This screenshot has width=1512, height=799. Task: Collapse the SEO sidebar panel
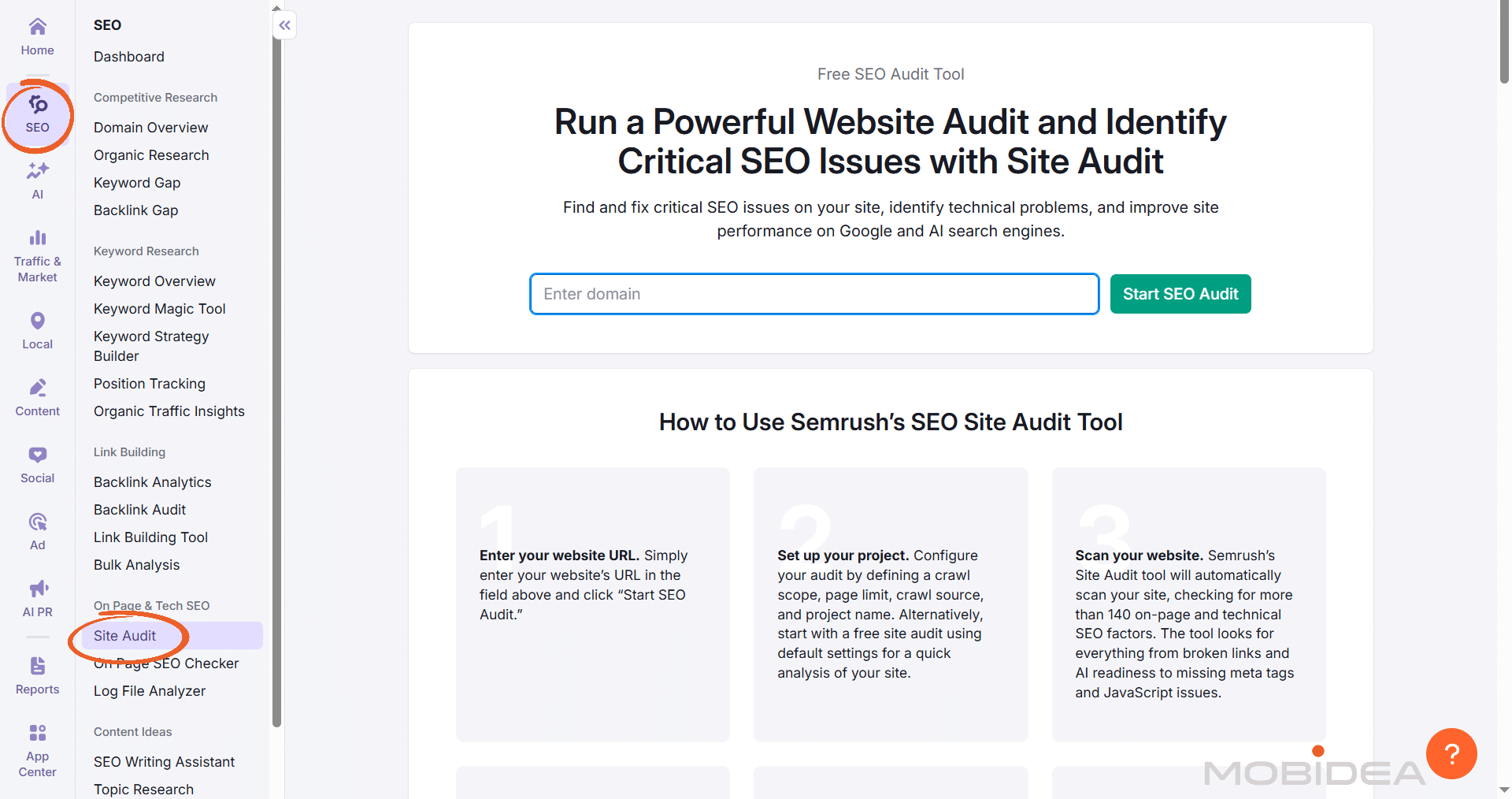tap(284, 24)
